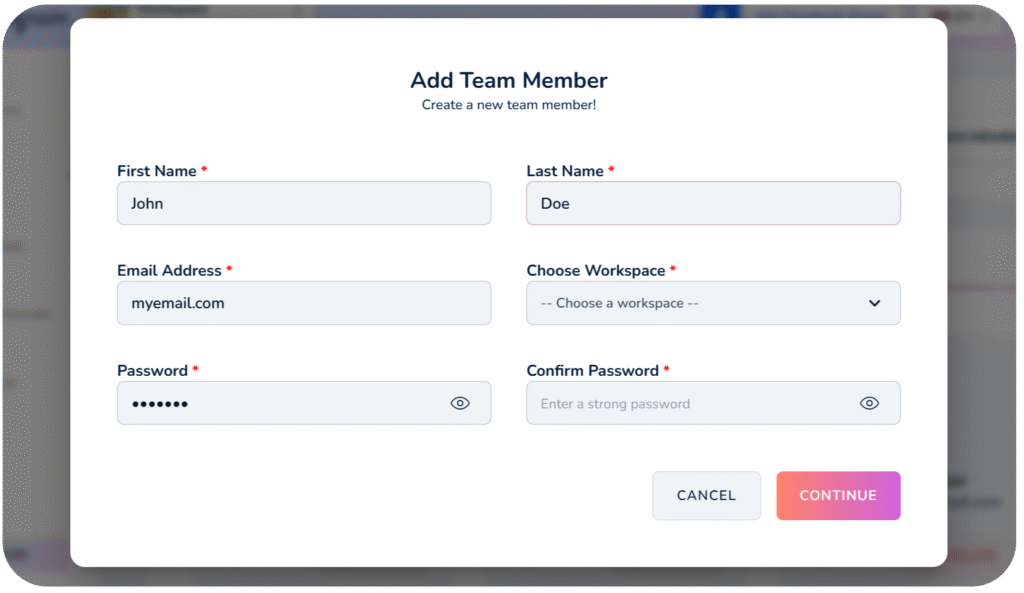Focus the empty Confirm Password input

pyautogui.click(x=690, y=403)
